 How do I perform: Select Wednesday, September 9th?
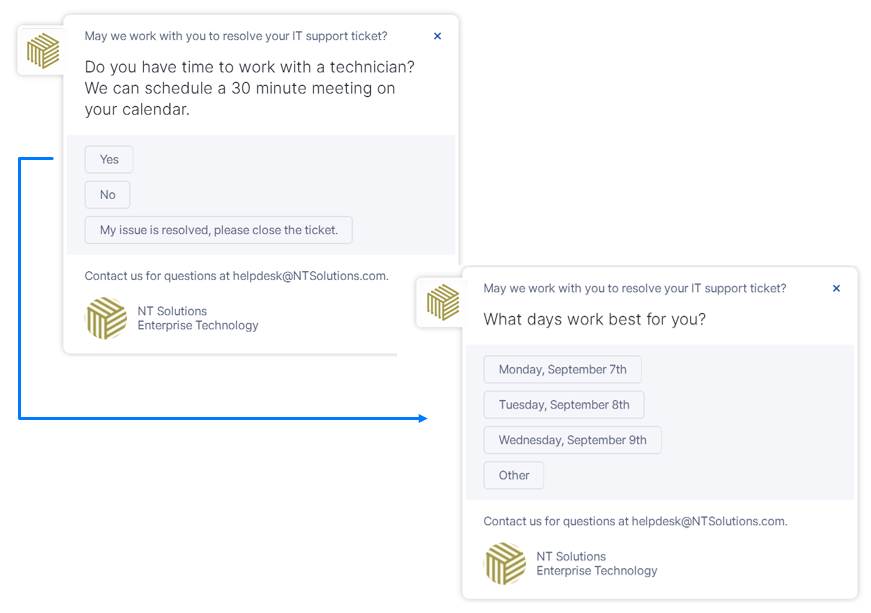pyautogui.click(x=572, y=440)
